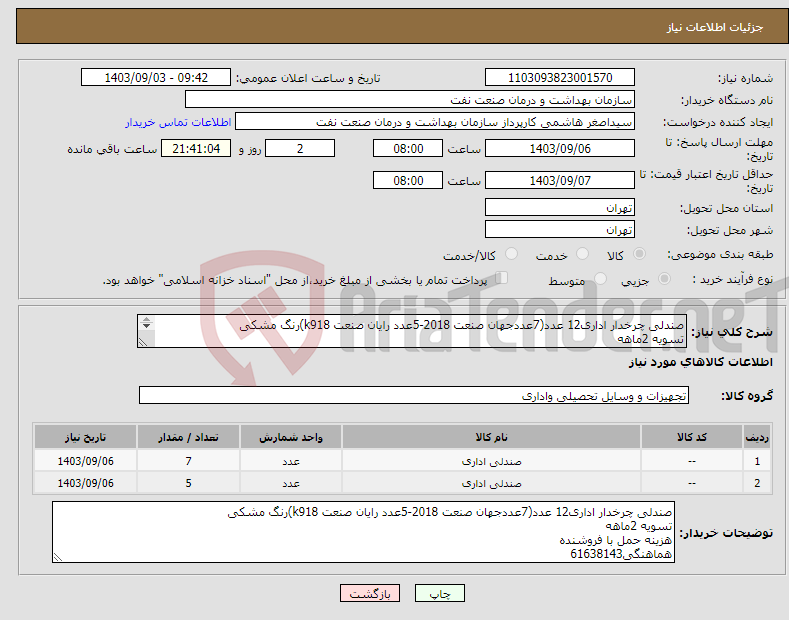Click date 1403/09/06 in row 2
Image resolution: width=789 pixels, height=620 pixels.
(86, 483)
